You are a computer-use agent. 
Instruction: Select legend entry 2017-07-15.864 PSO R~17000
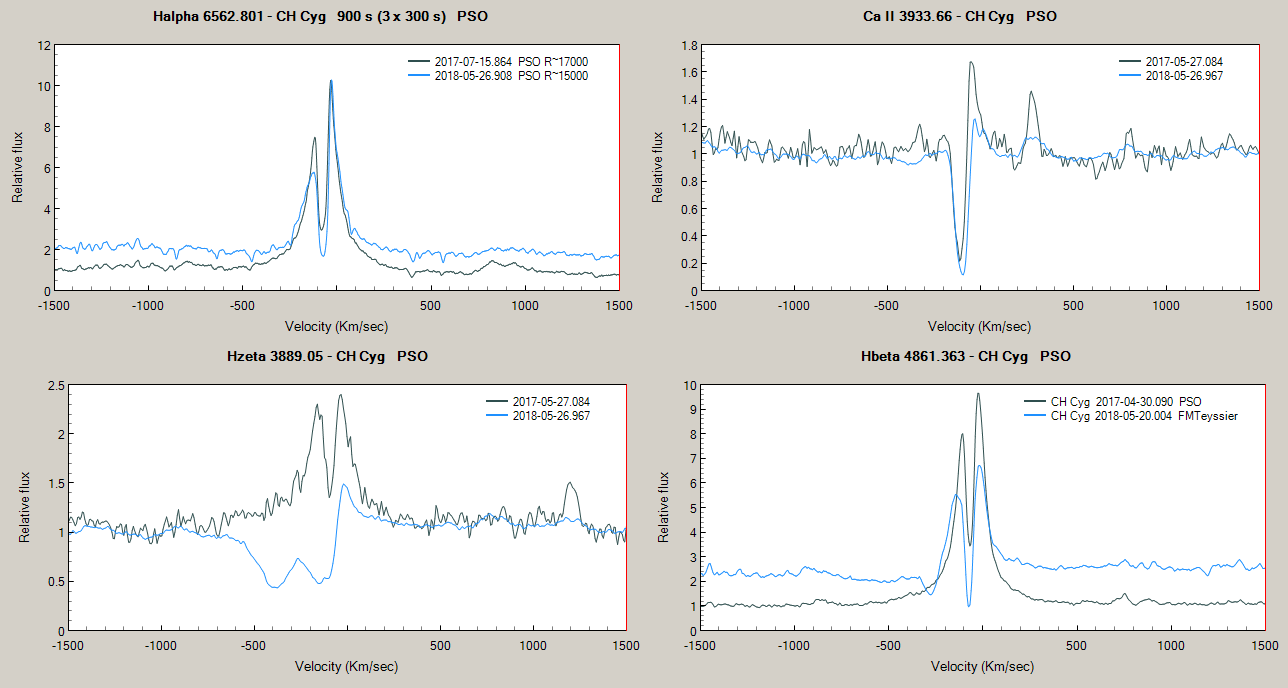510,62
